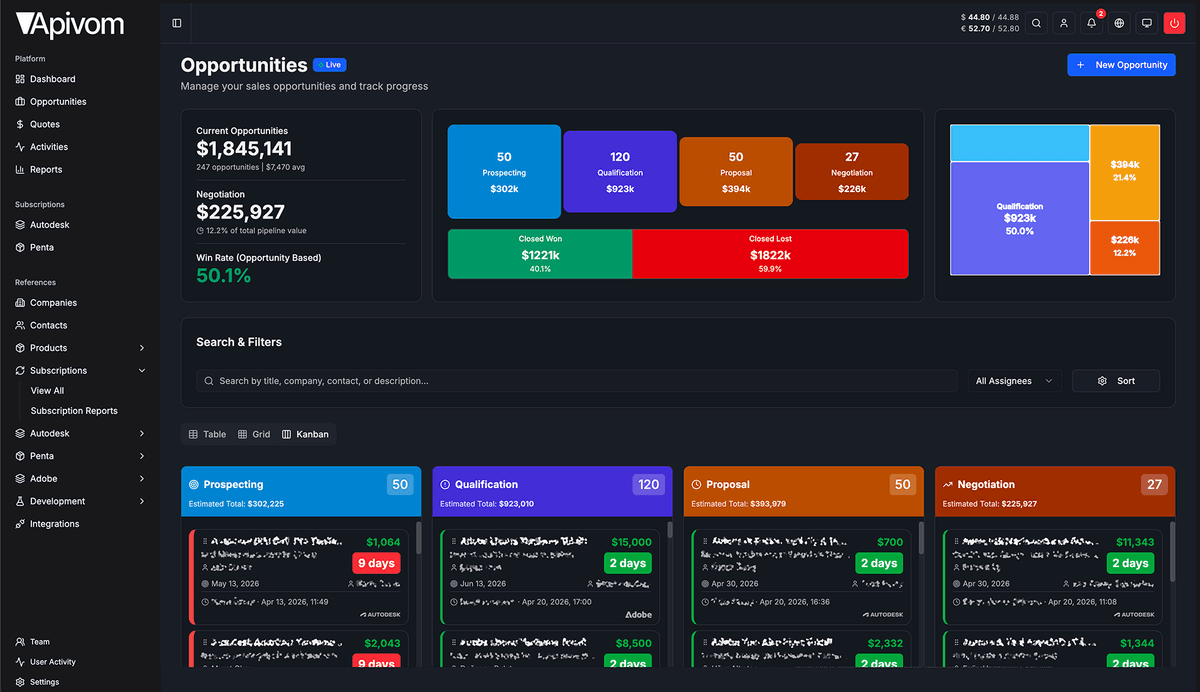Open search with the magnifier icon

pos(1037,23)
